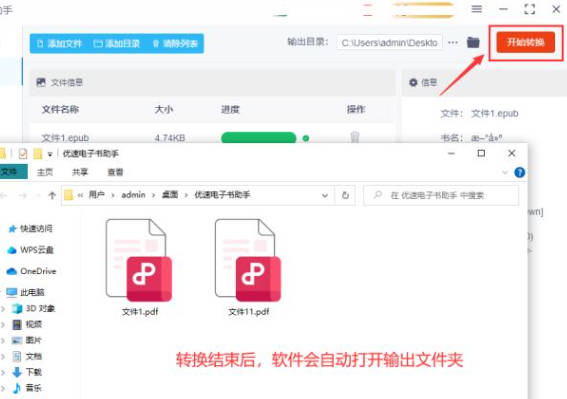567x399 pixels.
Task: Delete 文件1.epub using its trash icon
Action: (x=355, y=137)
